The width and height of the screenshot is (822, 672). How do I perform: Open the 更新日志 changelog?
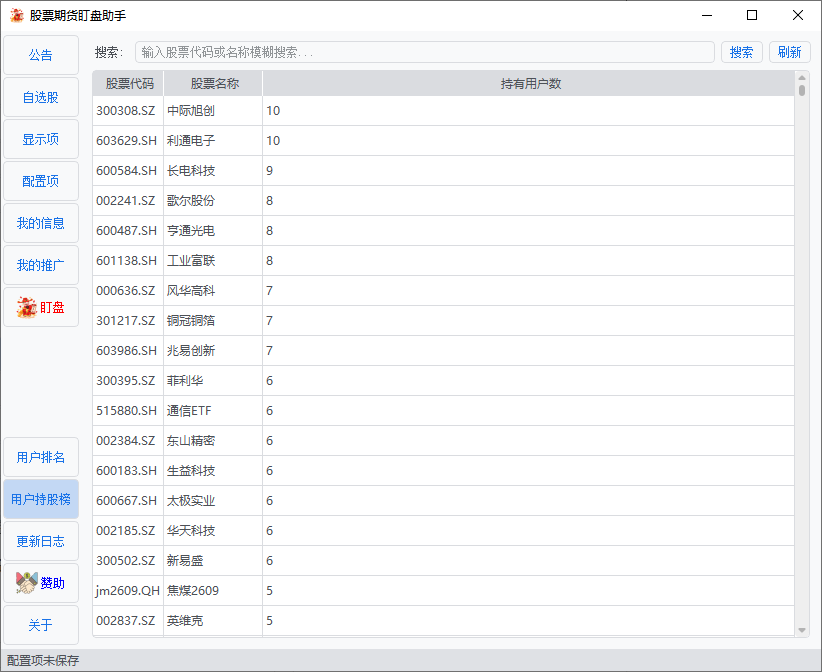(x=41, y=541)
